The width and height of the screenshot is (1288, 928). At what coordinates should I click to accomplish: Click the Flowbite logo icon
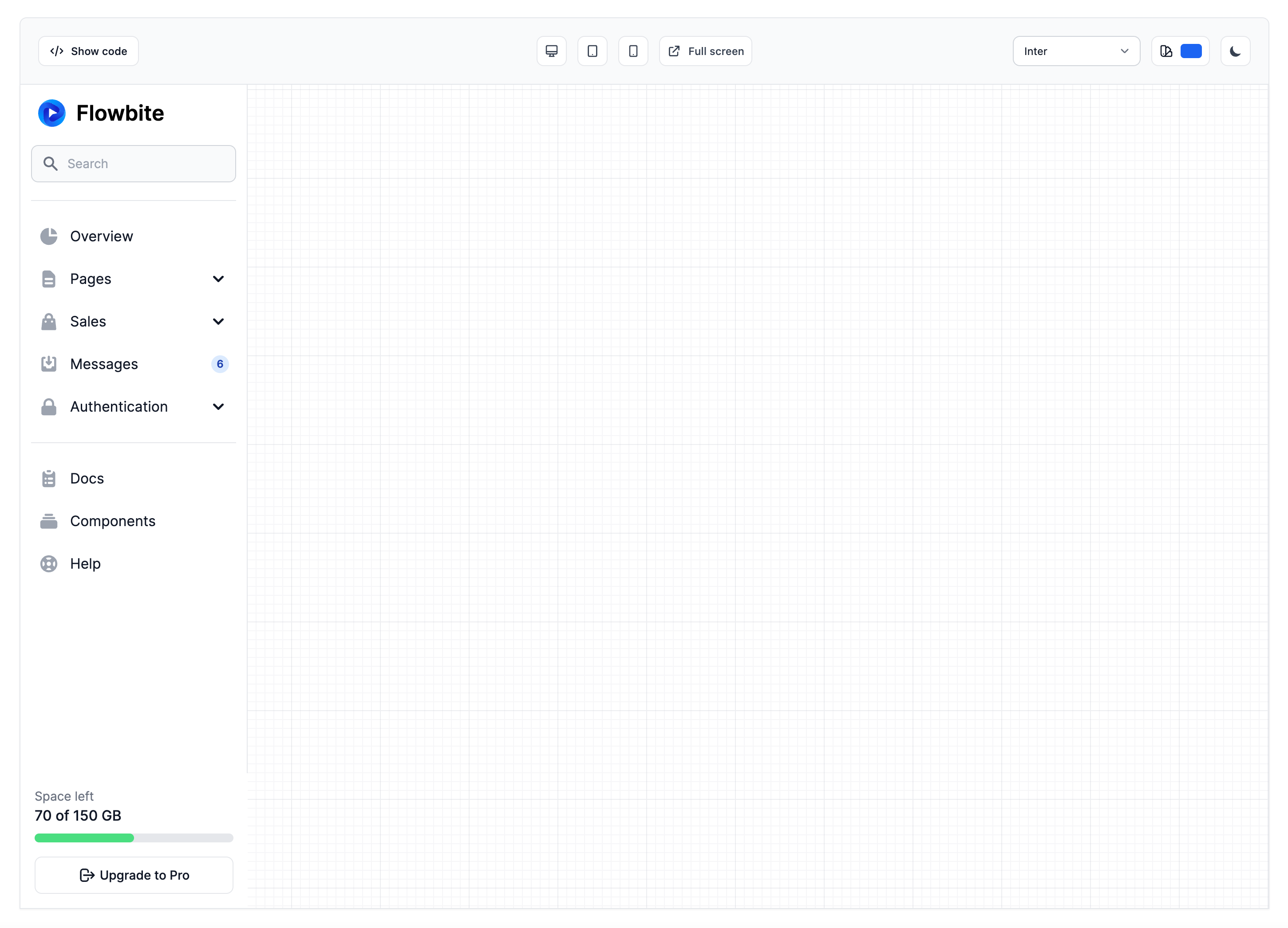51,112
